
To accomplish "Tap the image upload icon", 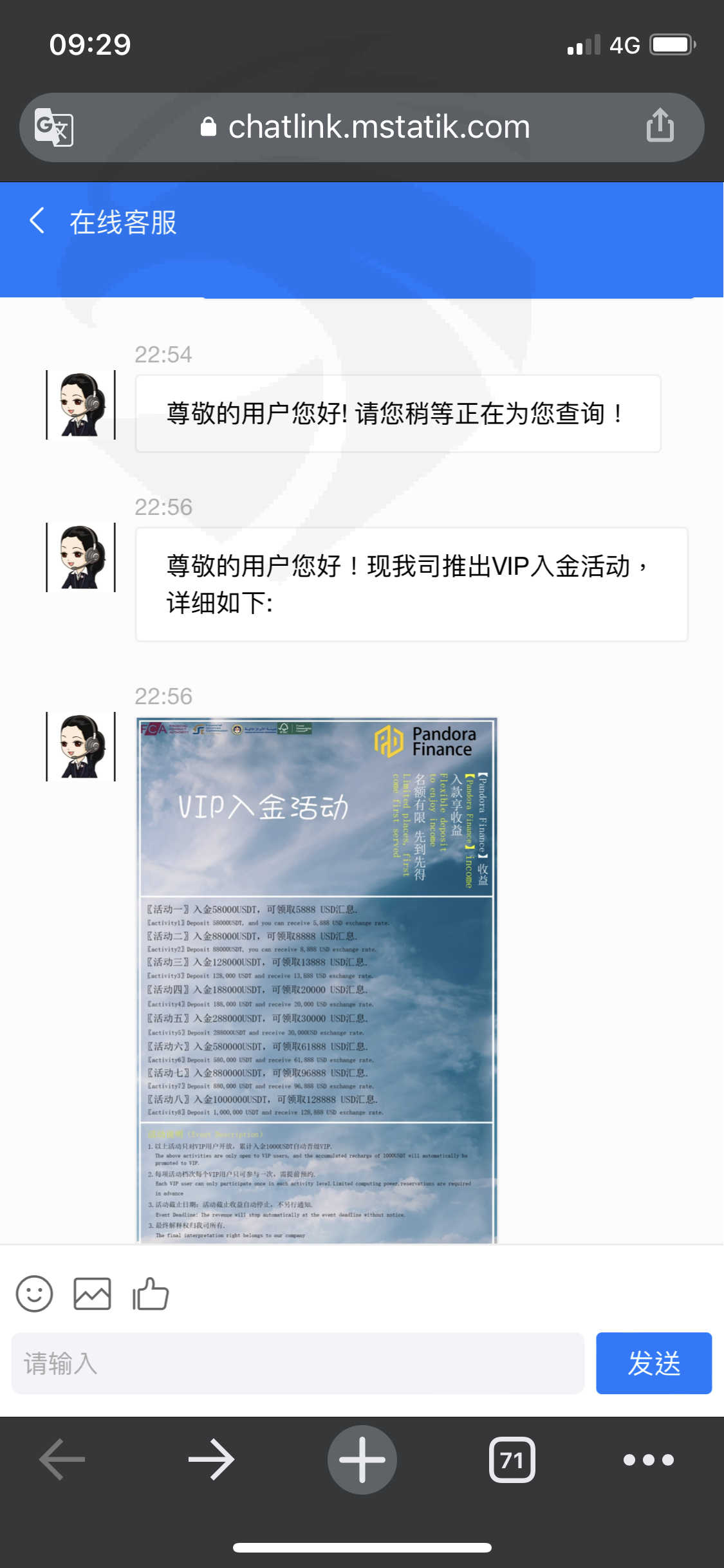I will (92, 1293).
